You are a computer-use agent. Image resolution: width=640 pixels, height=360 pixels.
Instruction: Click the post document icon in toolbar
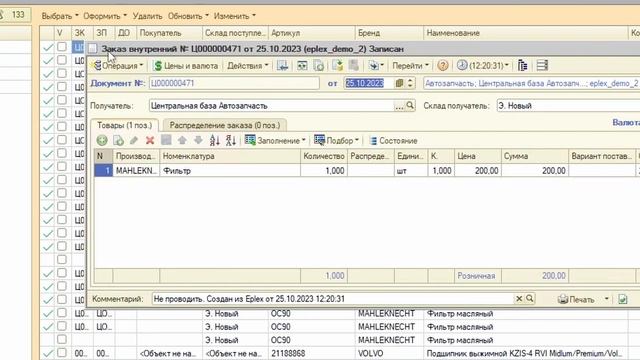click(302, 66)
